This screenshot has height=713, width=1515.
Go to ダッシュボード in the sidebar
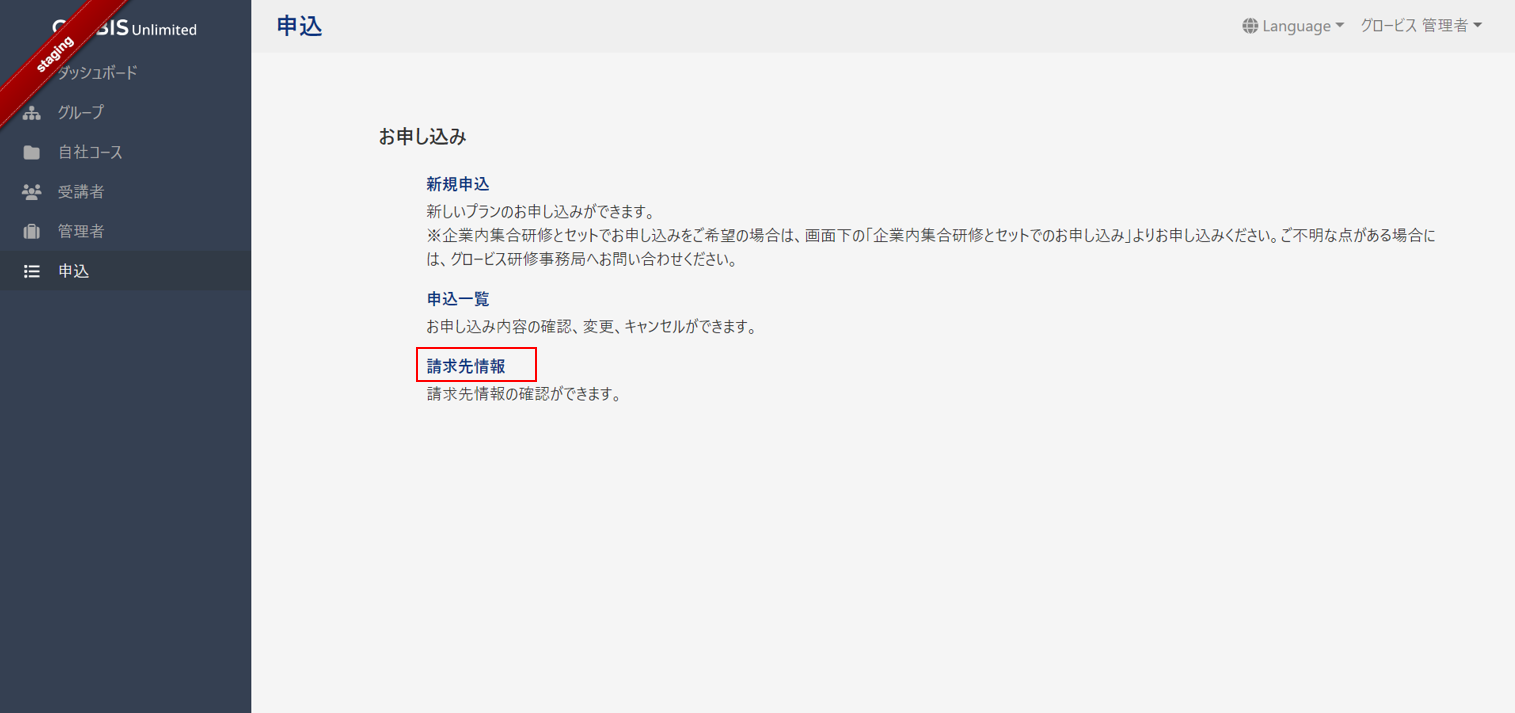click(125, 73)
